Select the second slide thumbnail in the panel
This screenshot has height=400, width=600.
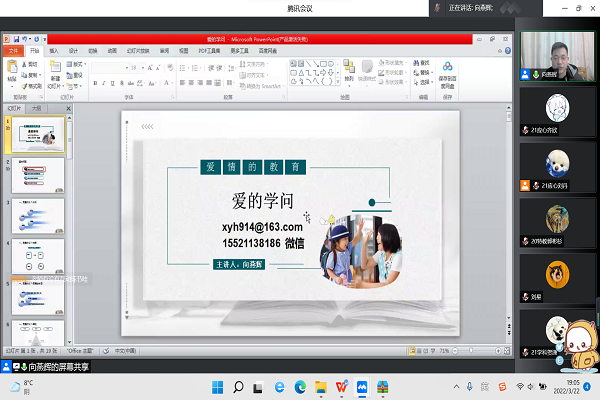click(x=38, y=182)
